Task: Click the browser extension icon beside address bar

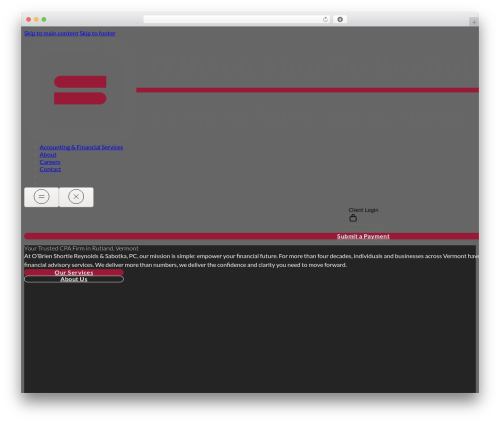Action: [340, 20]
